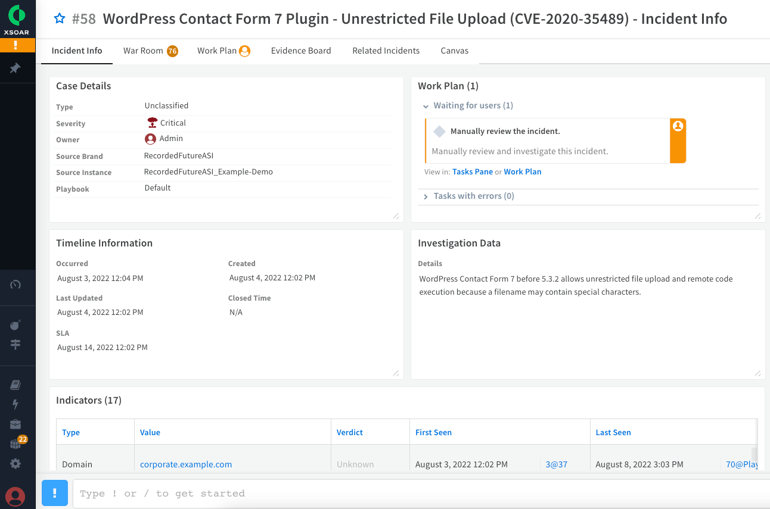The image size is (770, 509).
Task: Collapse the Waiting for users section
Action: (x=425, y=106)
